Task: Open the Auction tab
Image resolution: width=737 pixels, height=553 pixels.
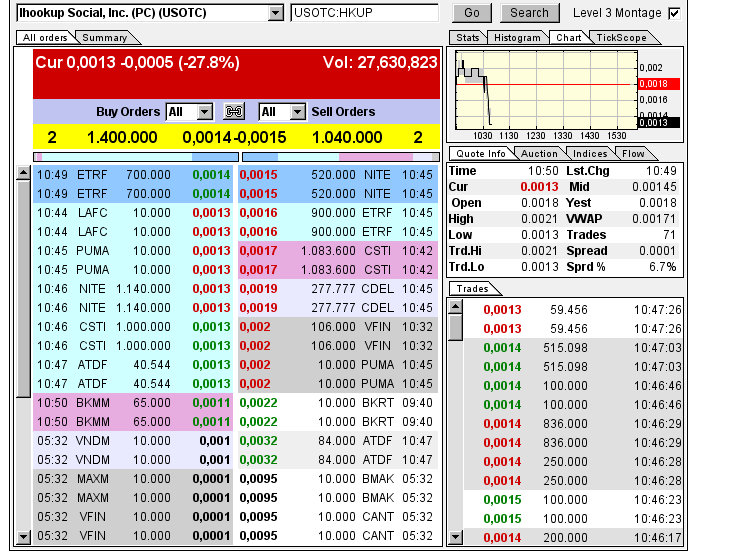Action: [540, 154]
